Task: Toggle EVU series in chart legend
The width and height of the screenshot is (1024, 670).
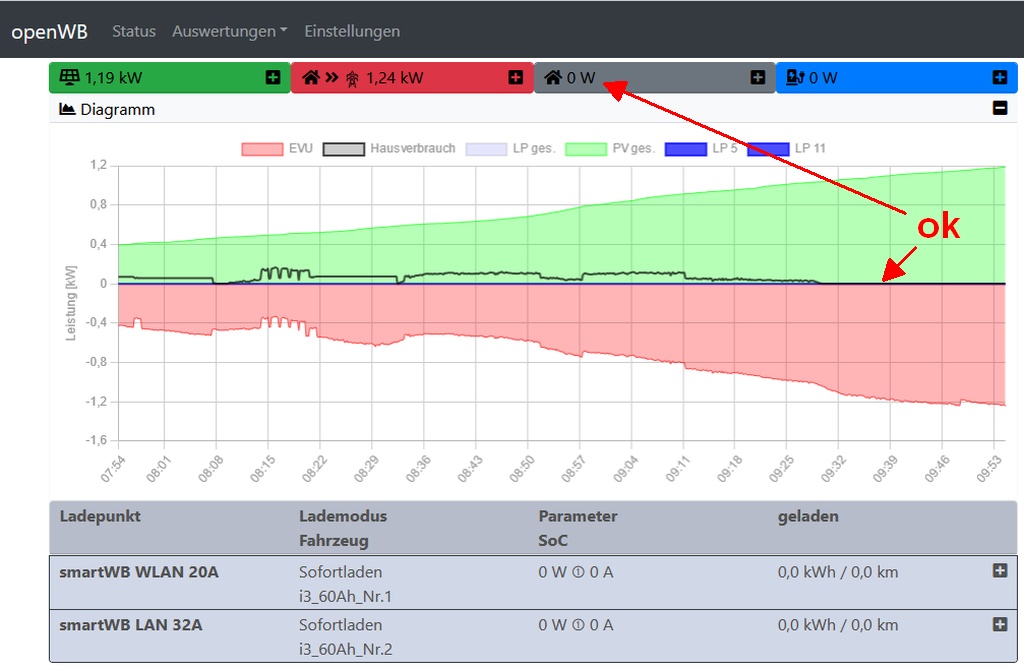Action: [278, 149]
